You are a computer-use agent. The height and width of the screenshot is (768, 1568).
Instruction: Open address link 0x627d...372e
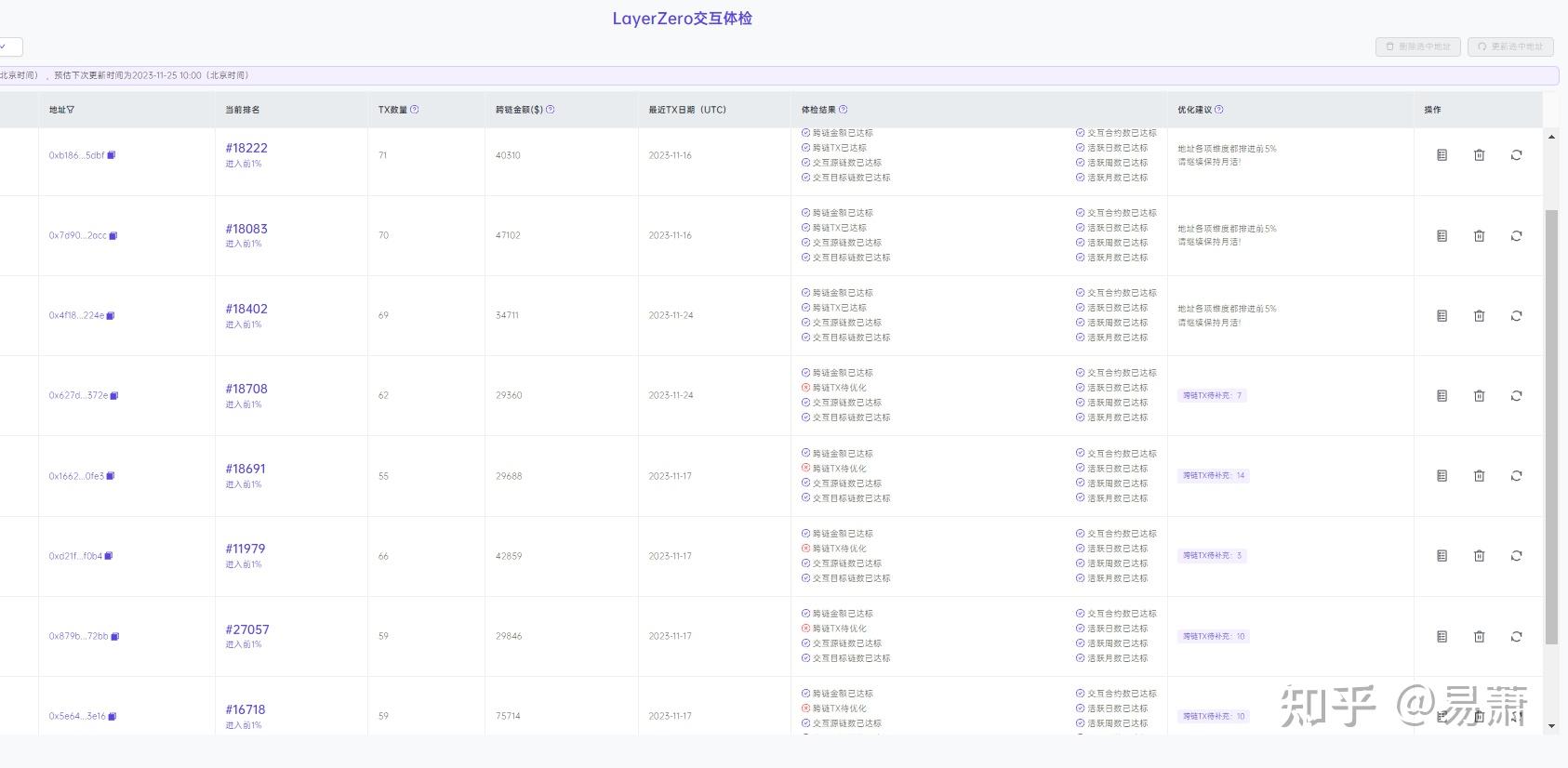pyautogui.click(x=78, y=395)
